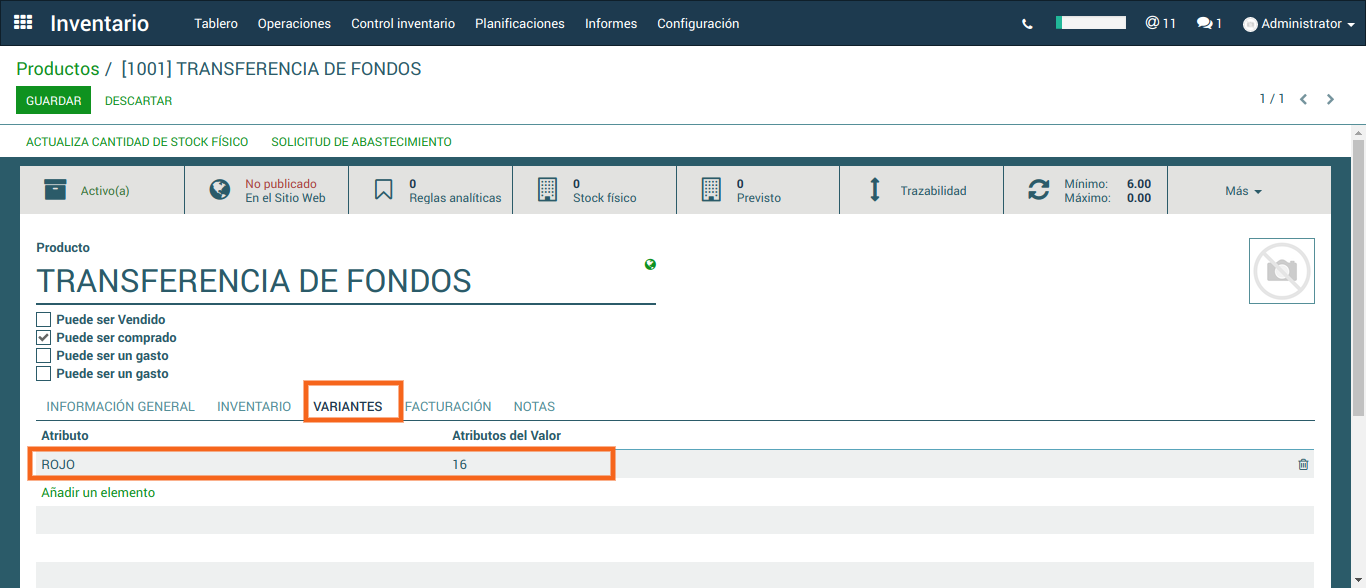
Task: Click the Guardar button
Action: (x=54, y=101)
